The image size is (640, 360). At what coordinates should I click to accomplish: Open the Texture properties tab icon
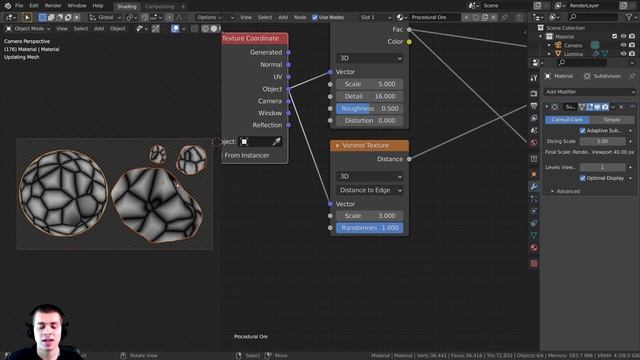[533, 263]
